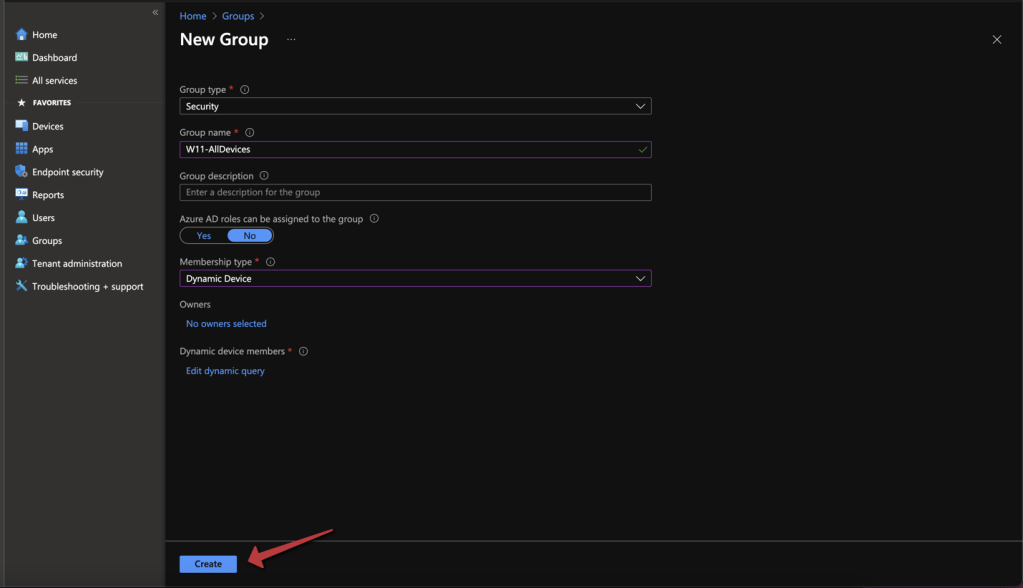This screenshot has height=588, width=1023.
Task: Click the Home icon in sidebar
Action: pyautogui.click(x=22, y=35)
